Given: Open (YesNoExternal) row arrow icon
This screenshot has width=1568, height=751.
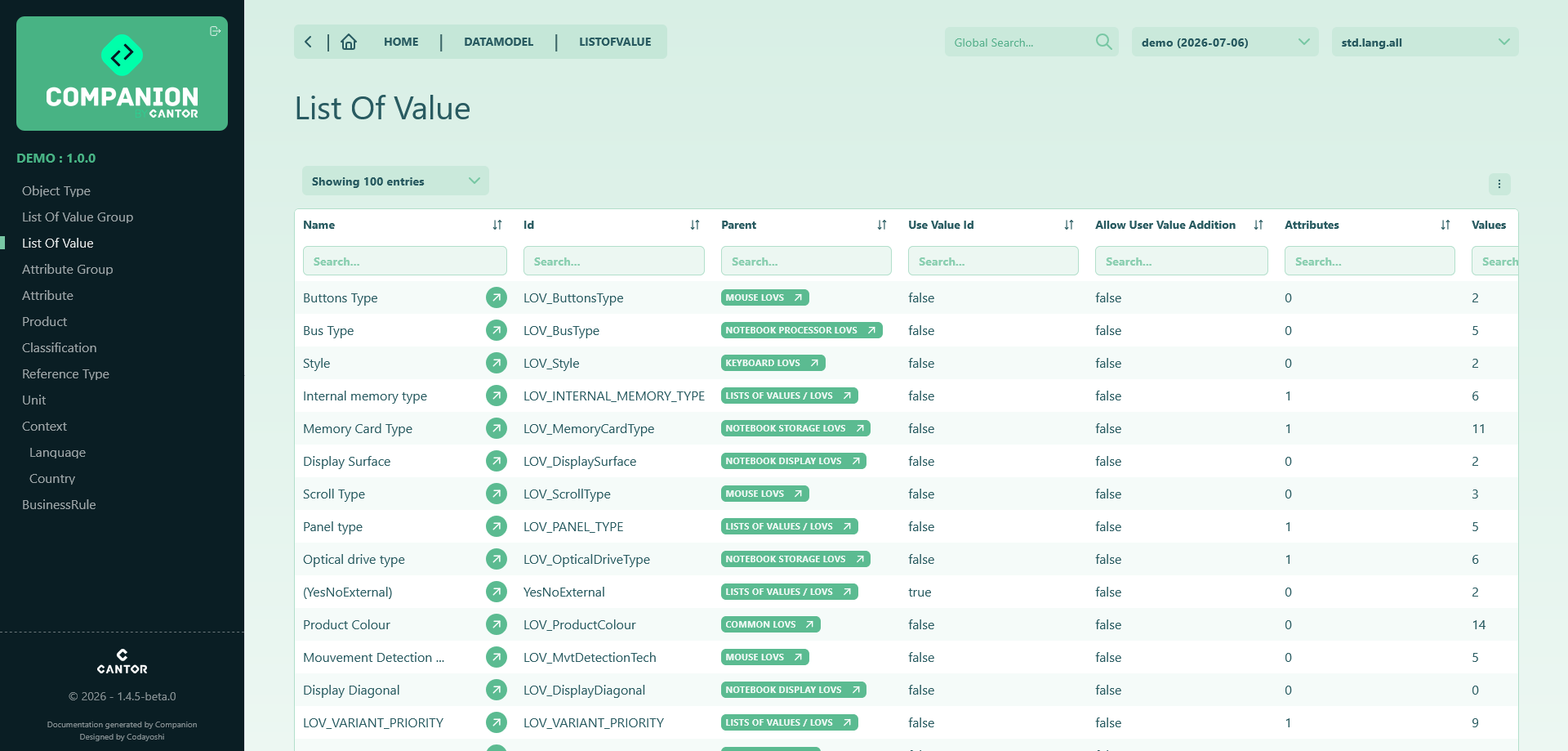Looking at the screenshot, I should pyautogui.click(x=497, y=592).
